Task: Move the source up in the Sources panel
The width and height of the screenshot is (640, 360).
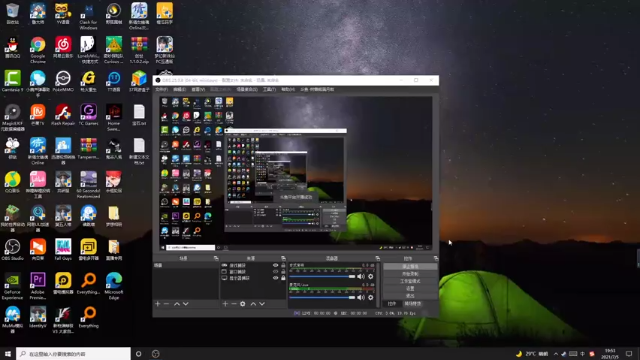Action: (x=253, y=304)
